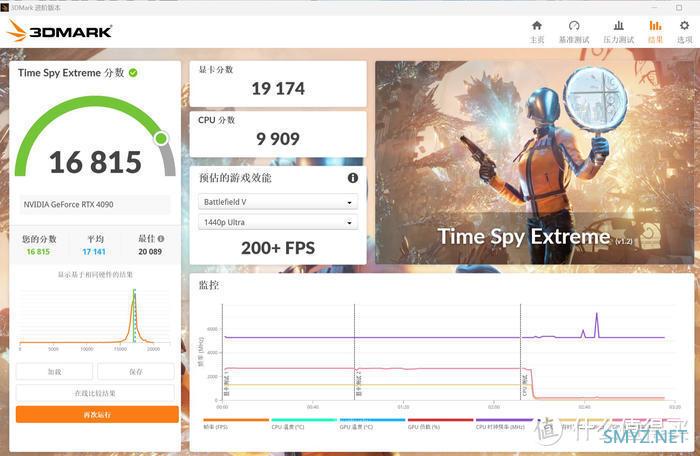Image resolution: width=700 pixels, height=456 pixels.
Task: Click the Save (保存) button
Action: tap(136, 372)
